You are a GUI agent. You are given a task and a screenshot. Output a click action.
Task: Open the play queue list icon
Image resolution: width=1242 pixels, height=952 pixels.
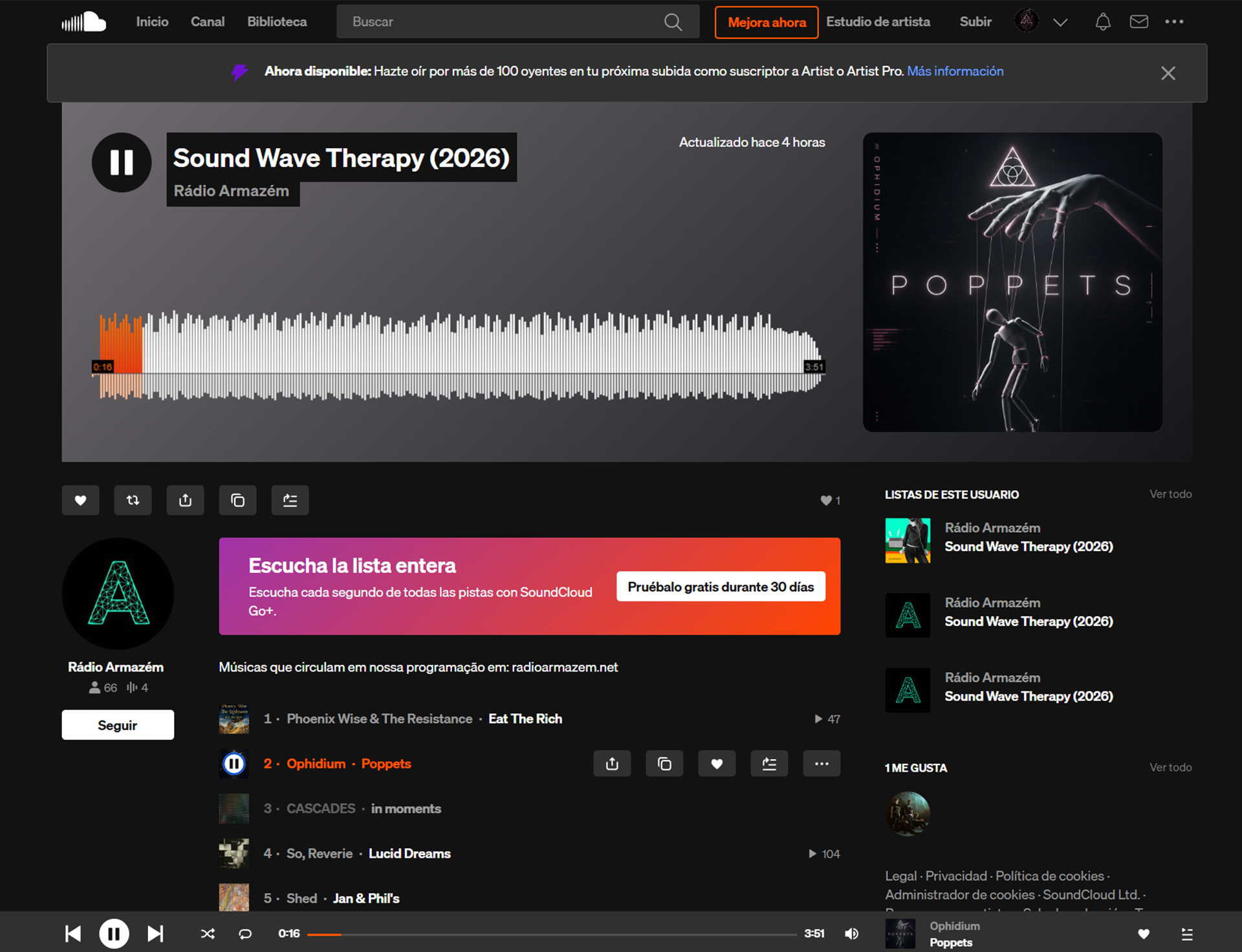click(x=1187, y=933)
